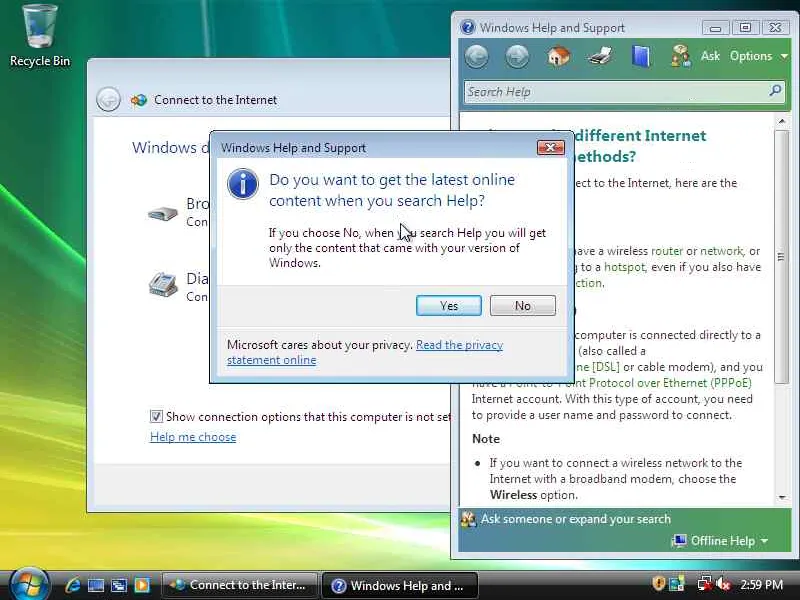Select the Dial-up telephone connection icon
The height and width of the screenshot is (600, 800).
[x=163, y=285]
